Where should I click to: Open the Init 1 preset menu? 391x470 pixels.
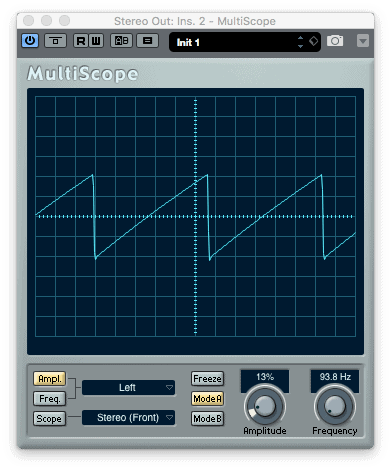[233, 42]
